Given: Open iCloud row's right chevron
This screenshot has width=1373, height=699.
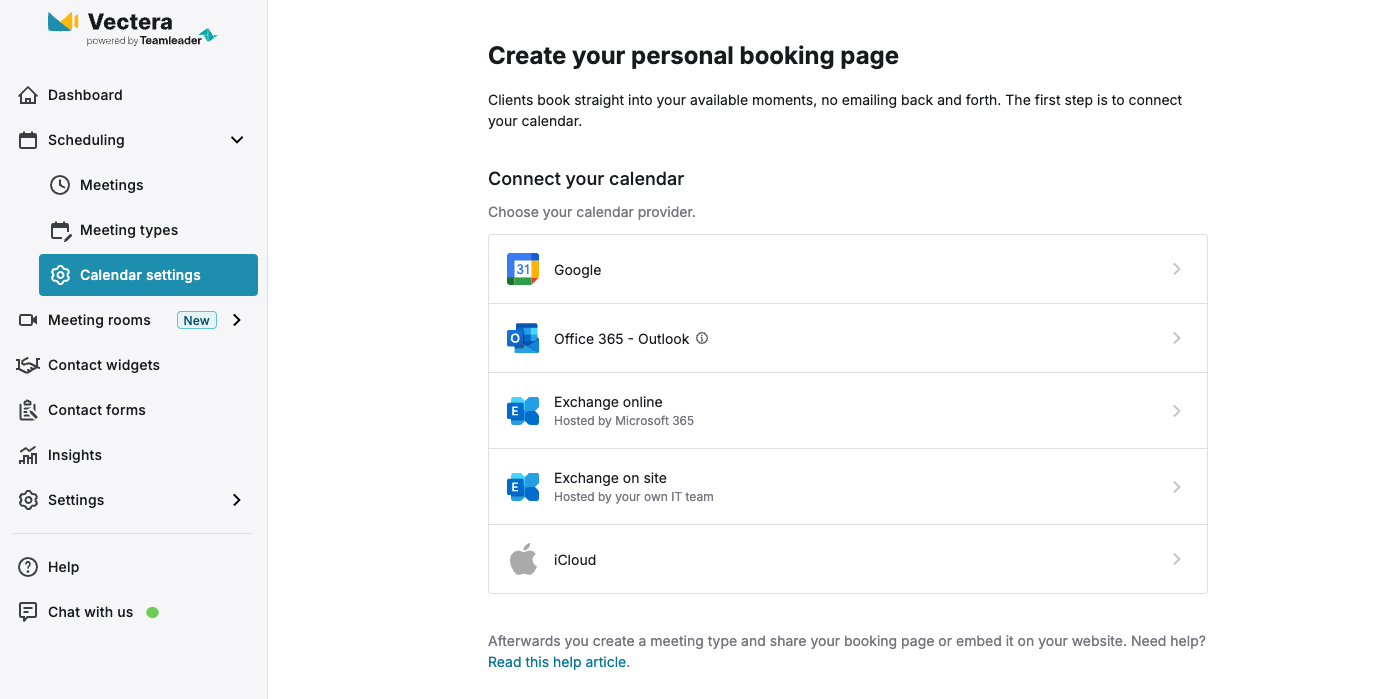Looking at the screenshot, I should (x=1177, y=559).
